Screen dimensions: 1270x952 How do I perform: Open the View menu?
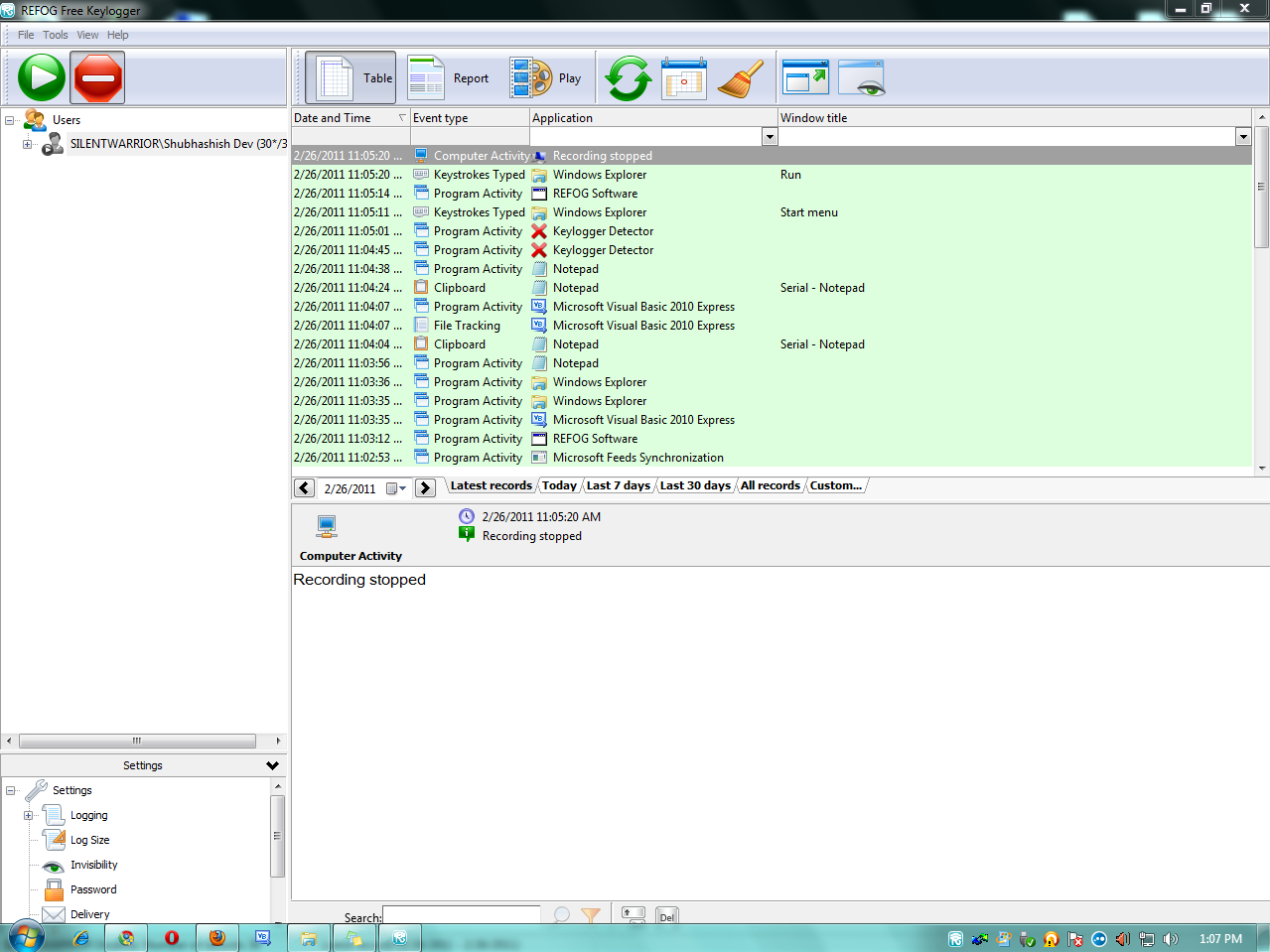[x=87, y=35]
